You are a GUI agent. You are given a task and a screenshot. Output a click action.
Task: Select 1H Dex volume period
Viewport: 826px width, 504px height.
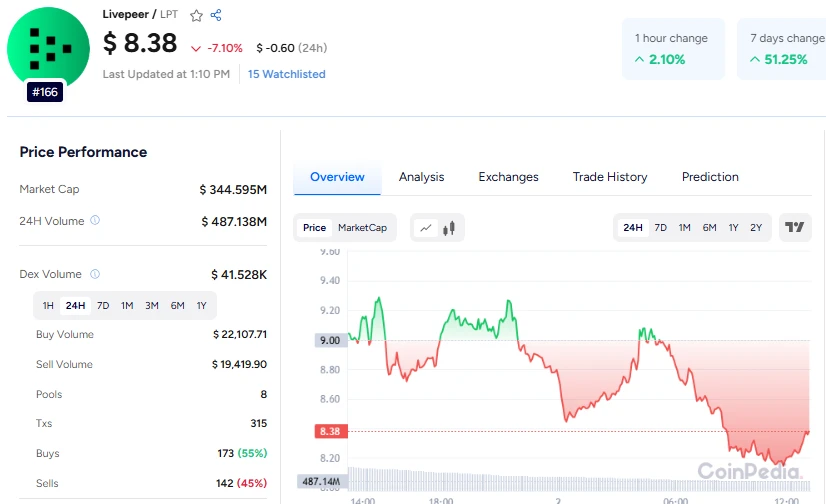[x=48, y=305]
